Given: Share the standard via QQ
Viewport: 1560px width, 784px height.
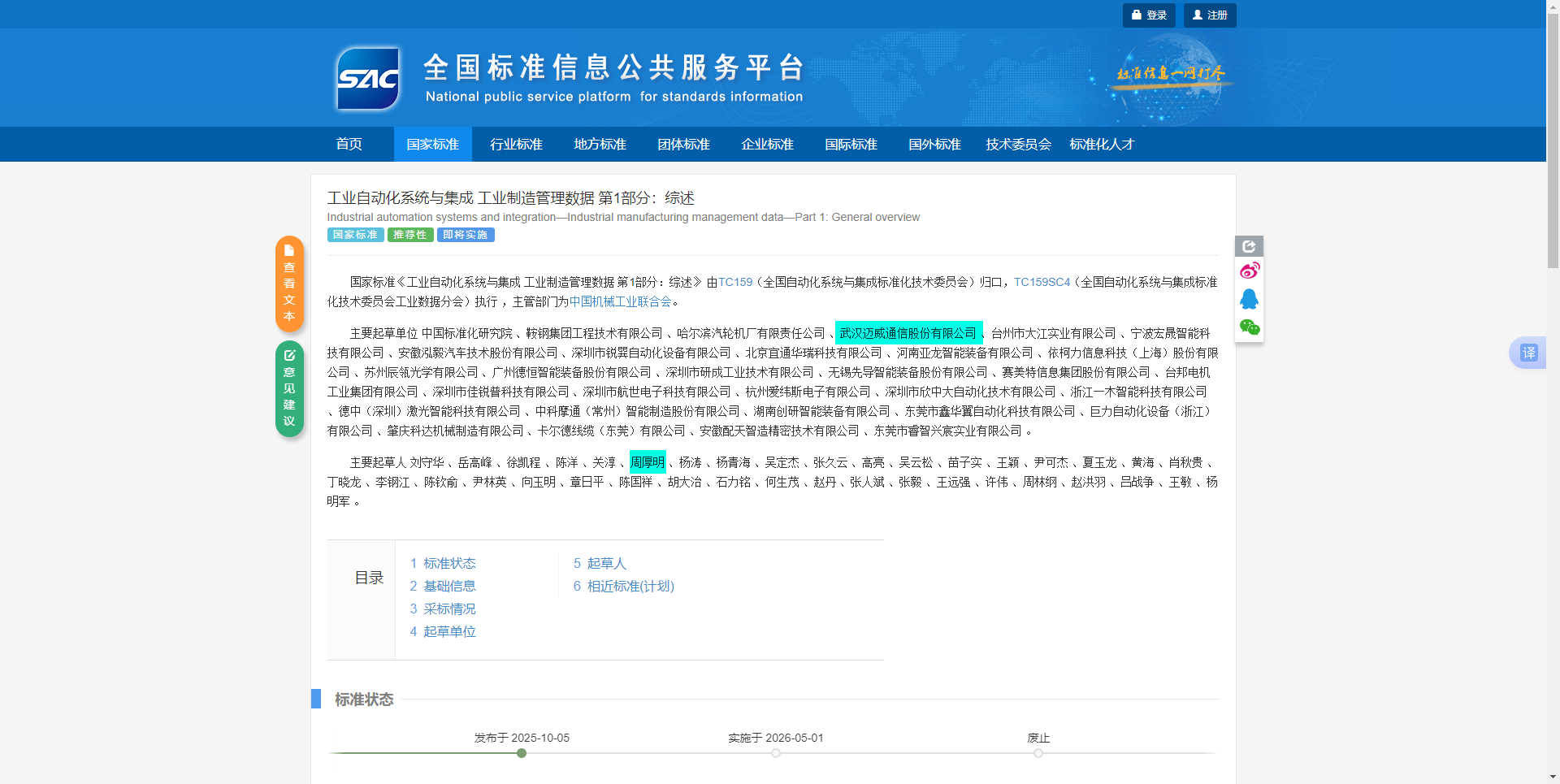Looking at the screenshot, I should tap(1250, 299).
